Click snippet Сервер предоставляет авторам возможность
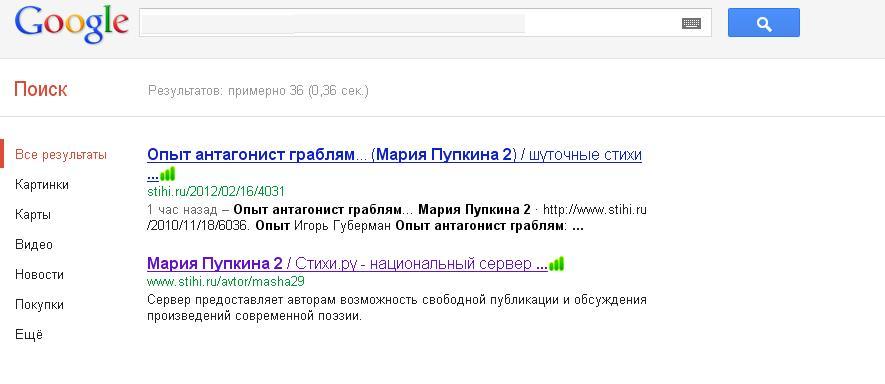 click(397, 308)
